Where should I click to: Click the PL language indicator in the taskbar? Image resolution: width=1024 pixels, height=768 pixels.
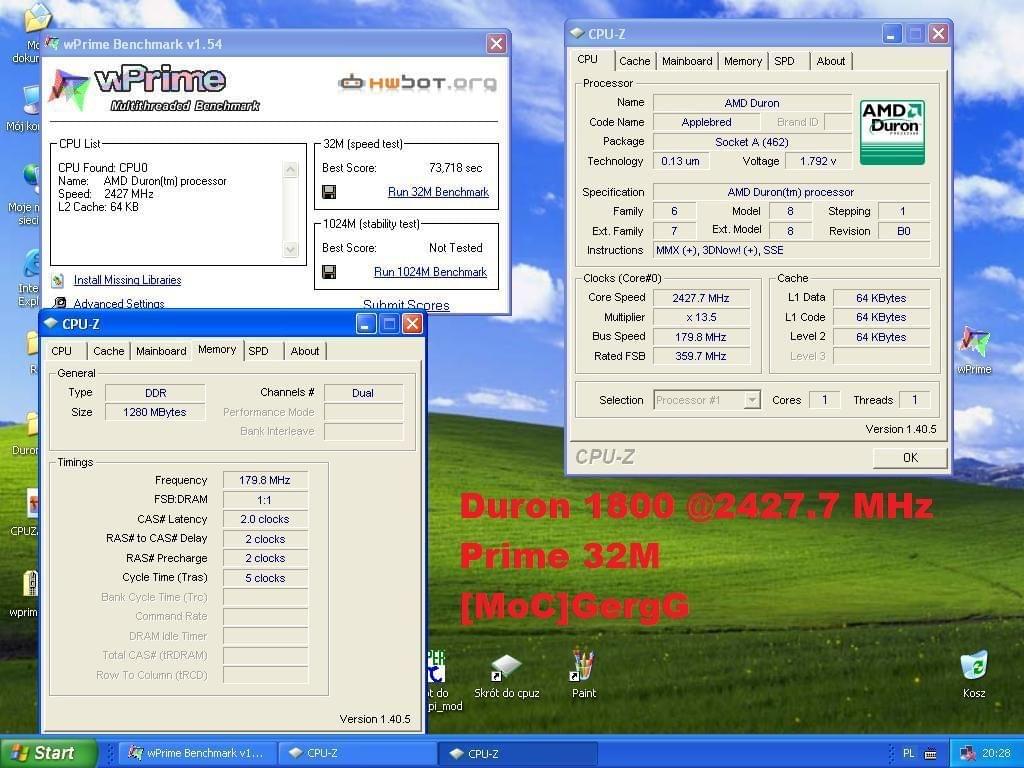click(908, 753)
